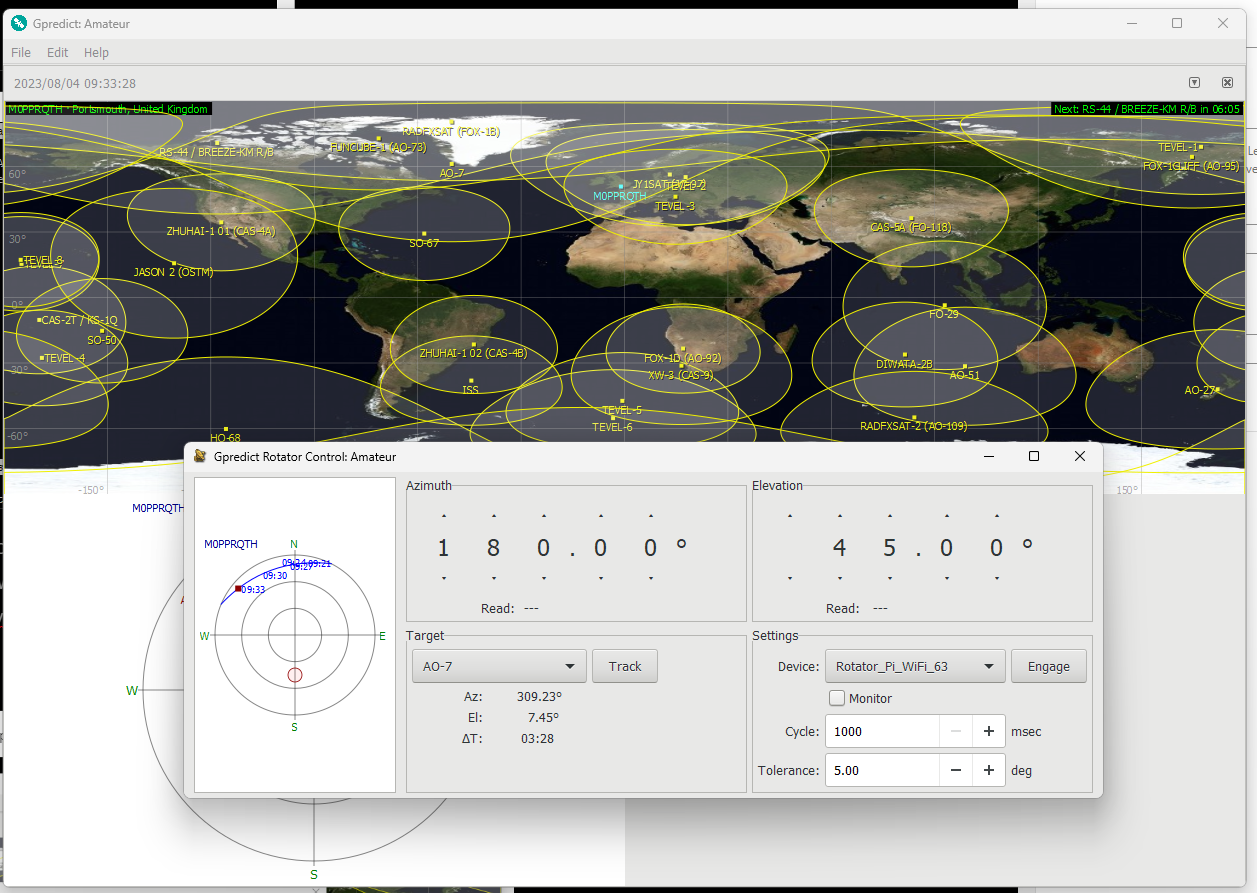
Task: Click down arrow below elevation digit 5
Action: (x=890, y=578)
